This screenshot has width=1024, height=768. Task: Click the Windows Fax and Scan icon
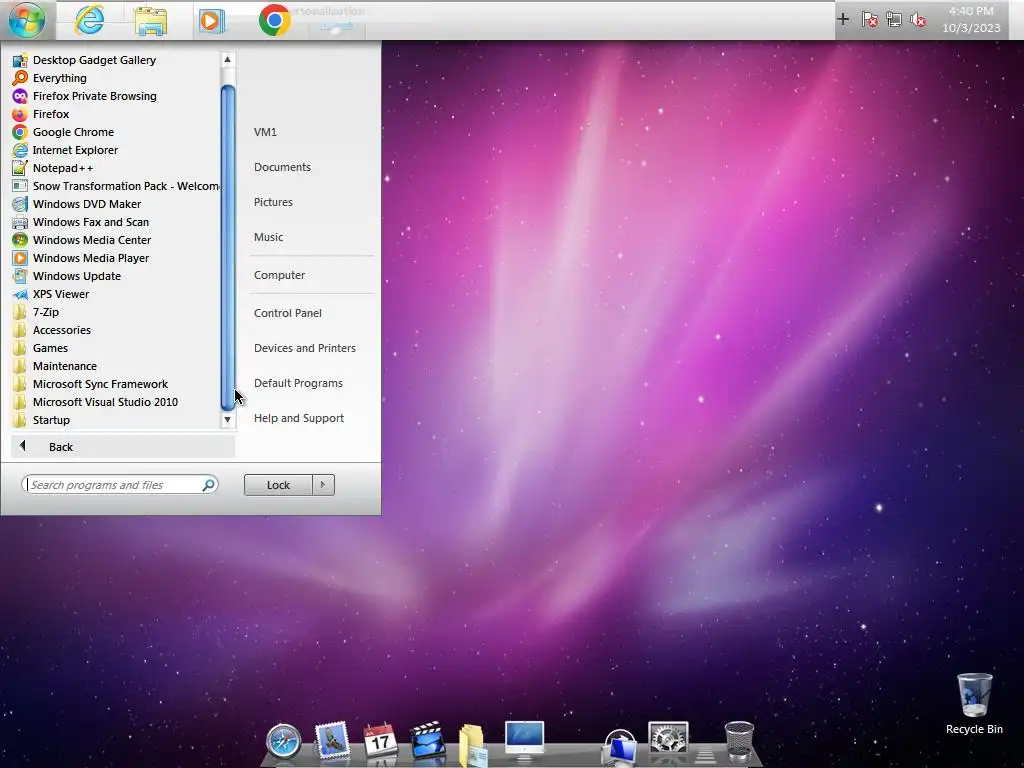point(20,222)
